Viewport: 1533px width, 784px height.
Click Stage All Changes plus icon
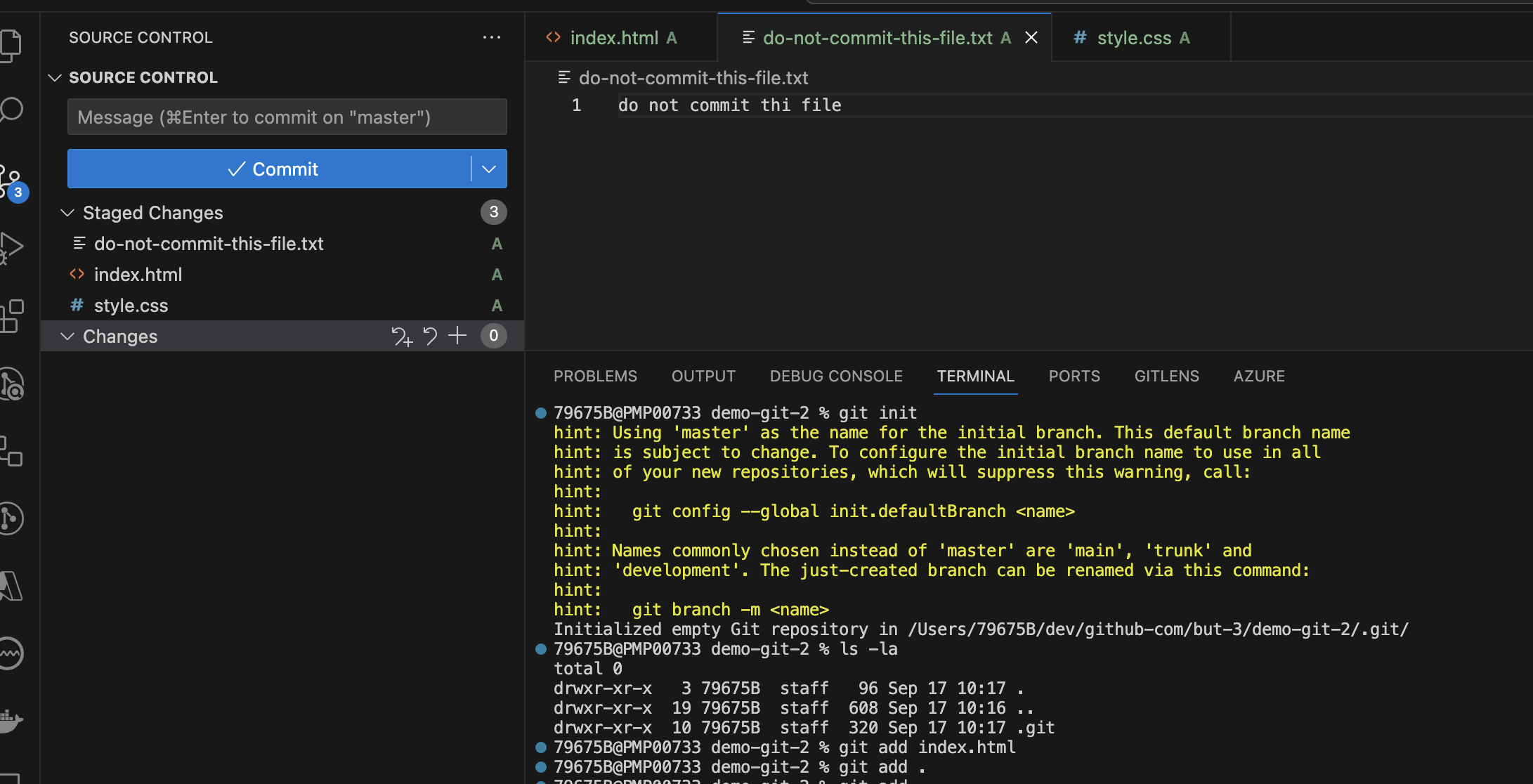tap(457, 336)
